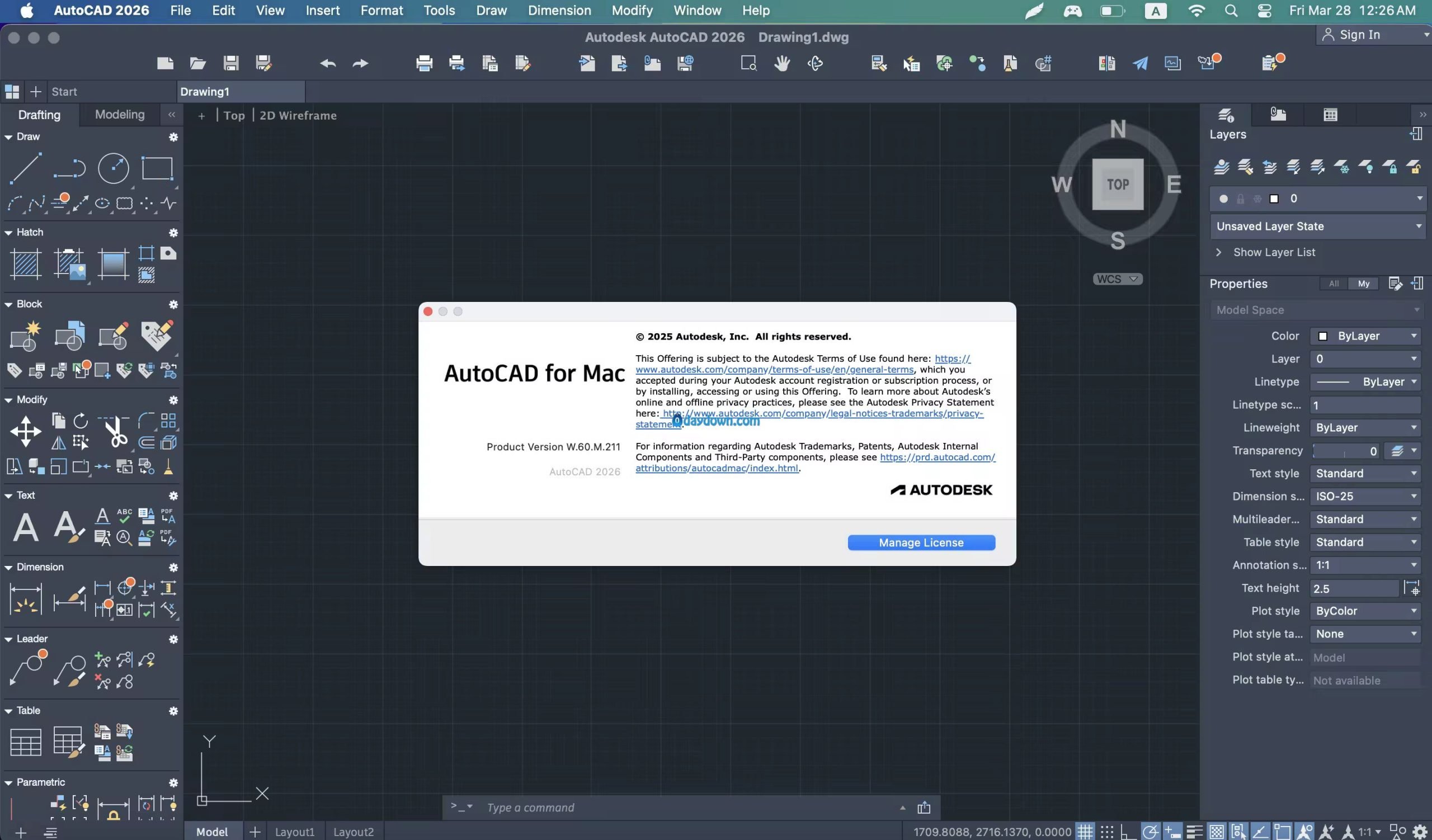Open the Format menu
The image size is (1432, 840).
381,10
